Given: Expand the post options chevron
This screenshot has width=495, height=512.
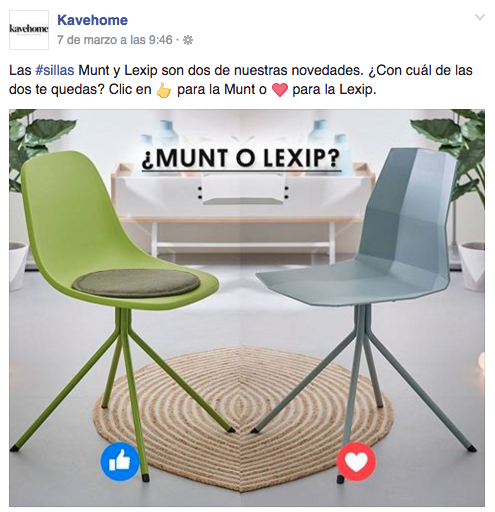Looking at the screenshot, I should point(479,17).
